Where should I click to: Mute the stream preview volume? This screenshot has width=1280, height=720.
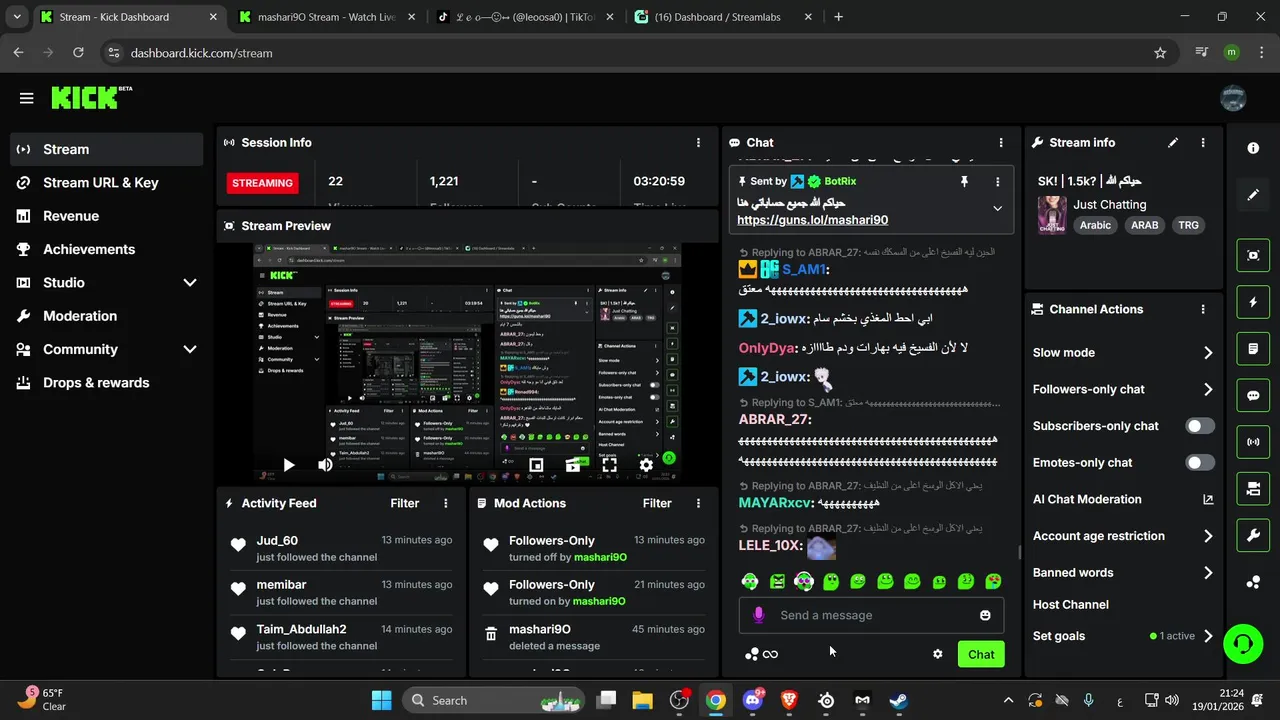coord(325,465)
